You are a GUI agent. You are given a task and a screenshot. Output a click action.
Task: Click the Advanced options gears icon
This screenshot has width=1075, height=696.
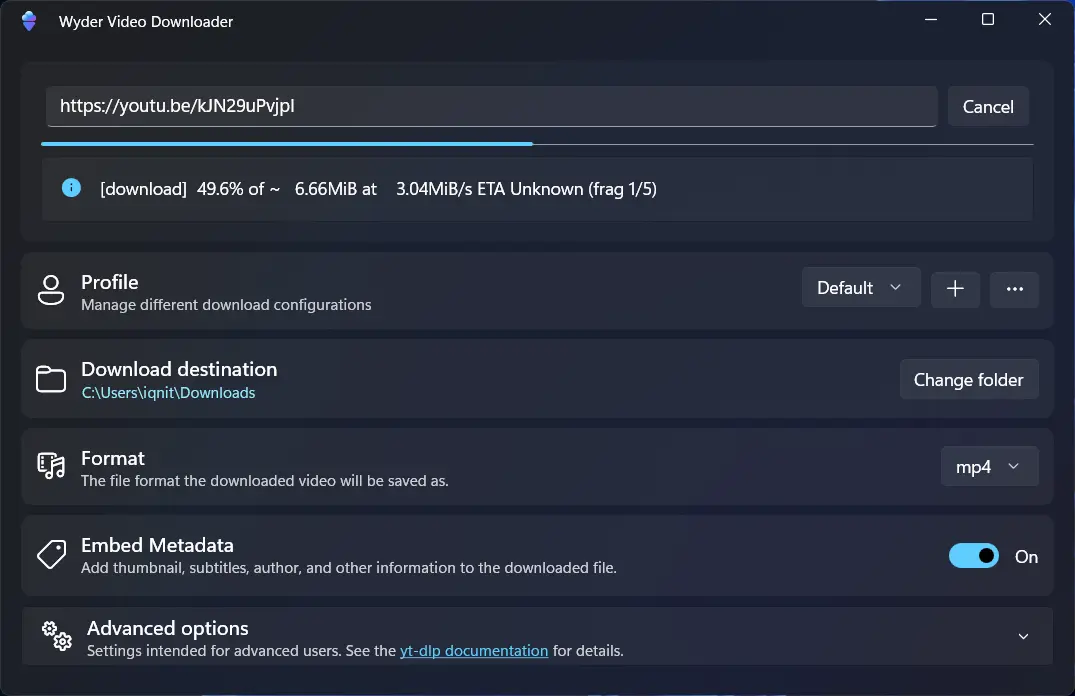coord(56,636)
